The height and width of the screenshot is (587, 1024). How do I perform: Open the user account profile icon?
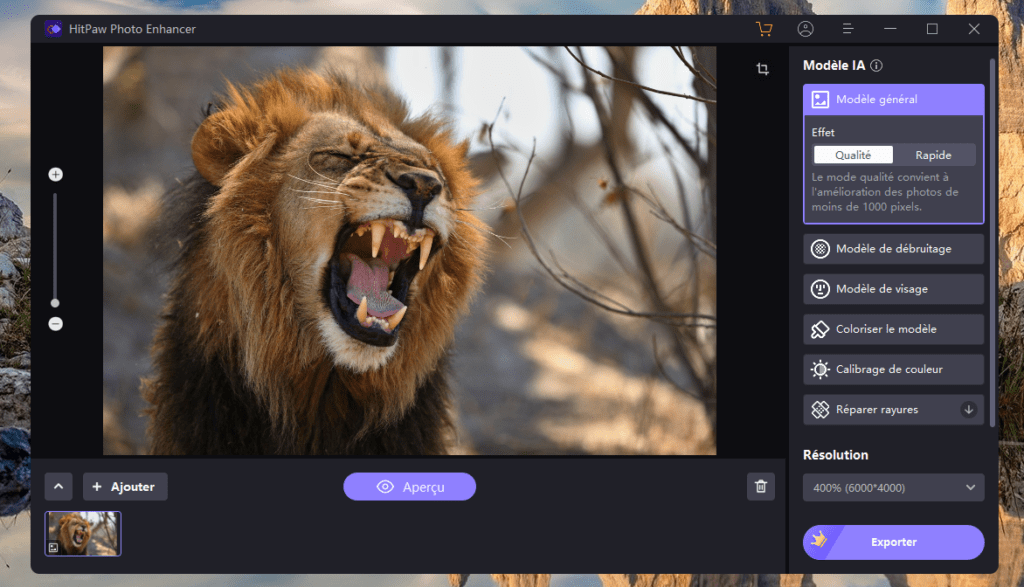(x=805, y=29)
